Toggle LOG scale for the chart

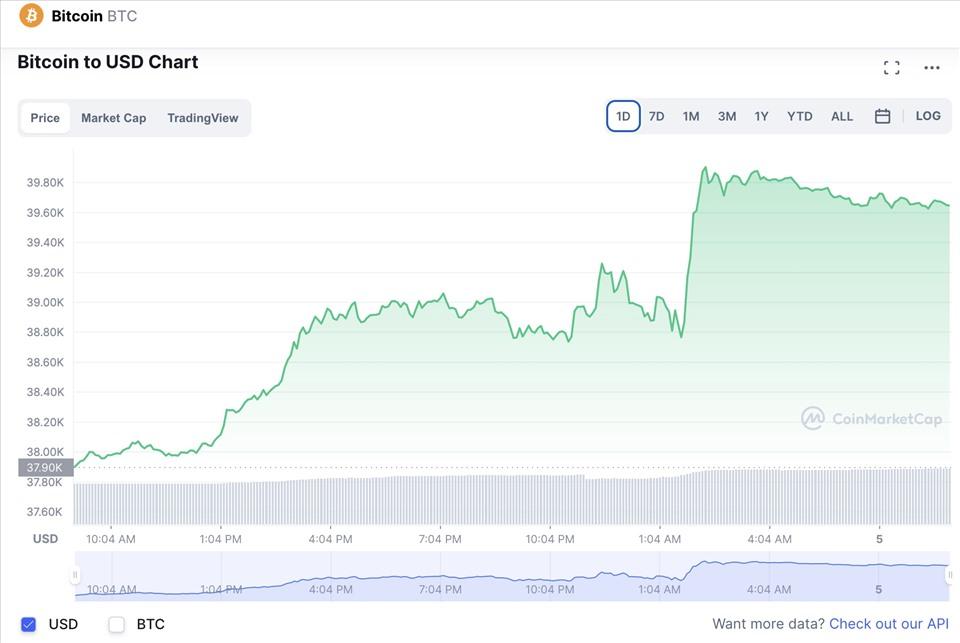[928, 115]
